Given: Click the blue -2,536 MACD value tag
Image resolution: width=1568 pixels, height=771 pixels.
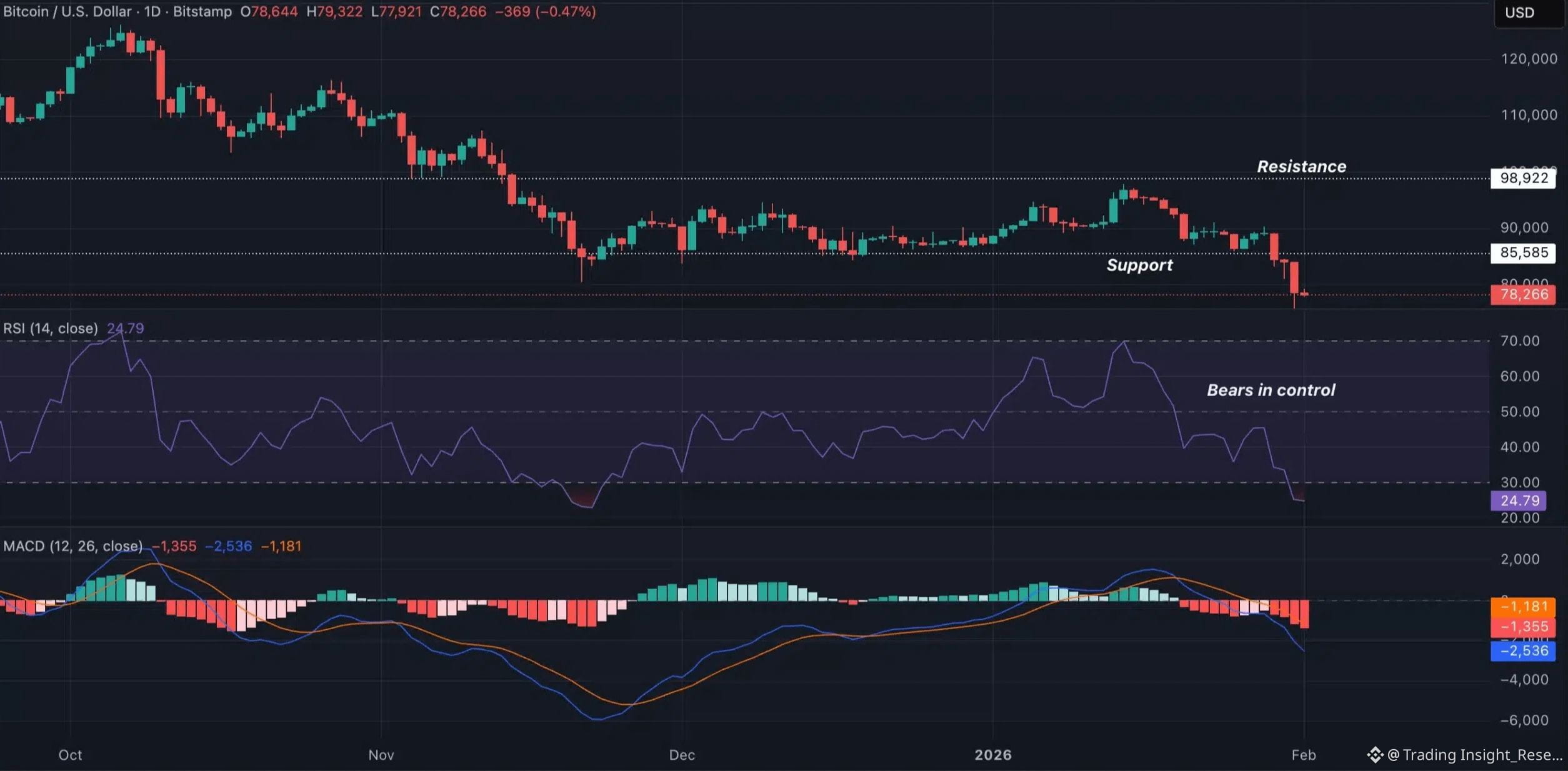Looking at the screenshot, I should (1523, 651).
